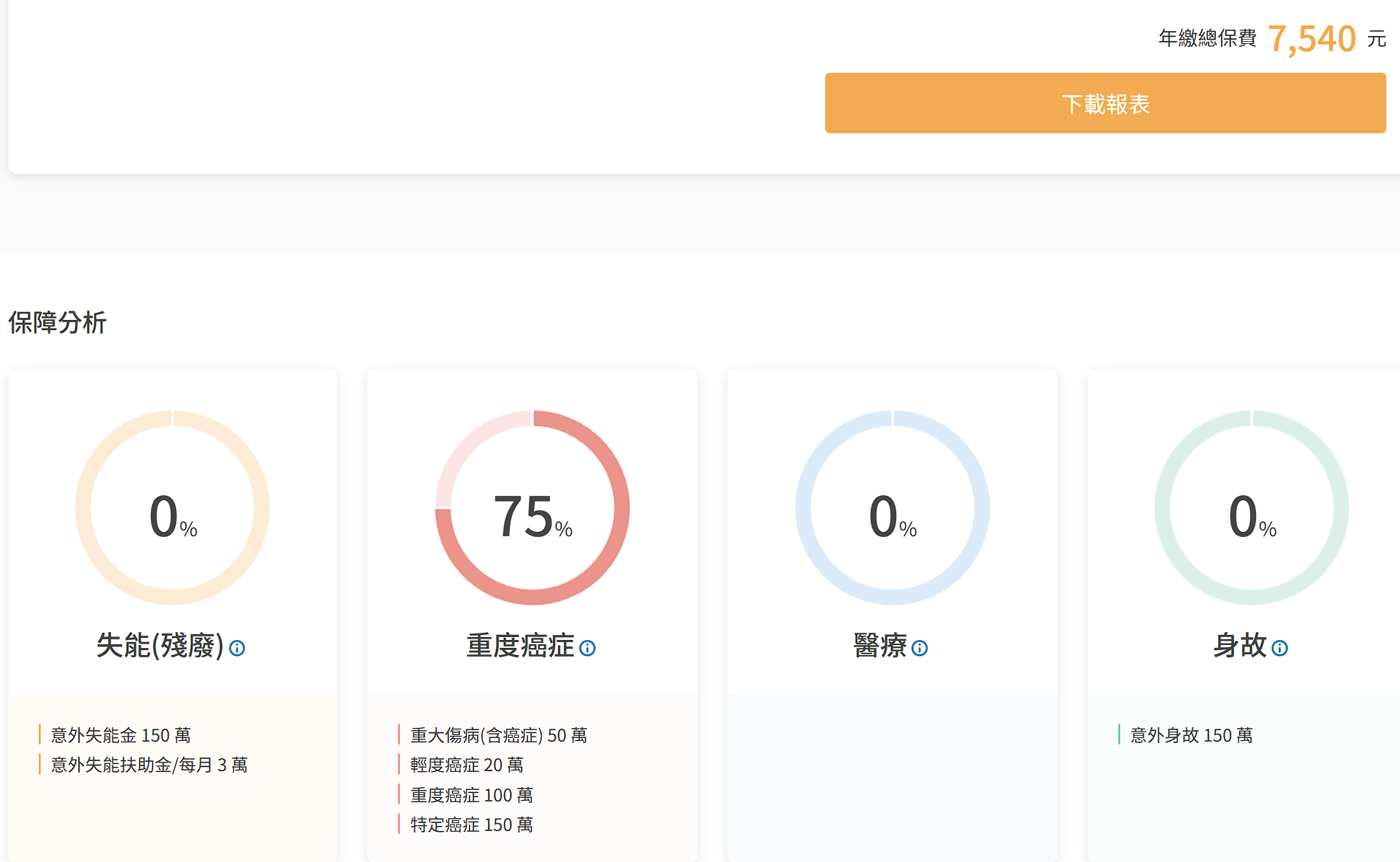Image resolution: width=1400 pixels, height=862 pixels.
Task: Select the 特定癌症 150 萬 item
Action: [471, 825]
